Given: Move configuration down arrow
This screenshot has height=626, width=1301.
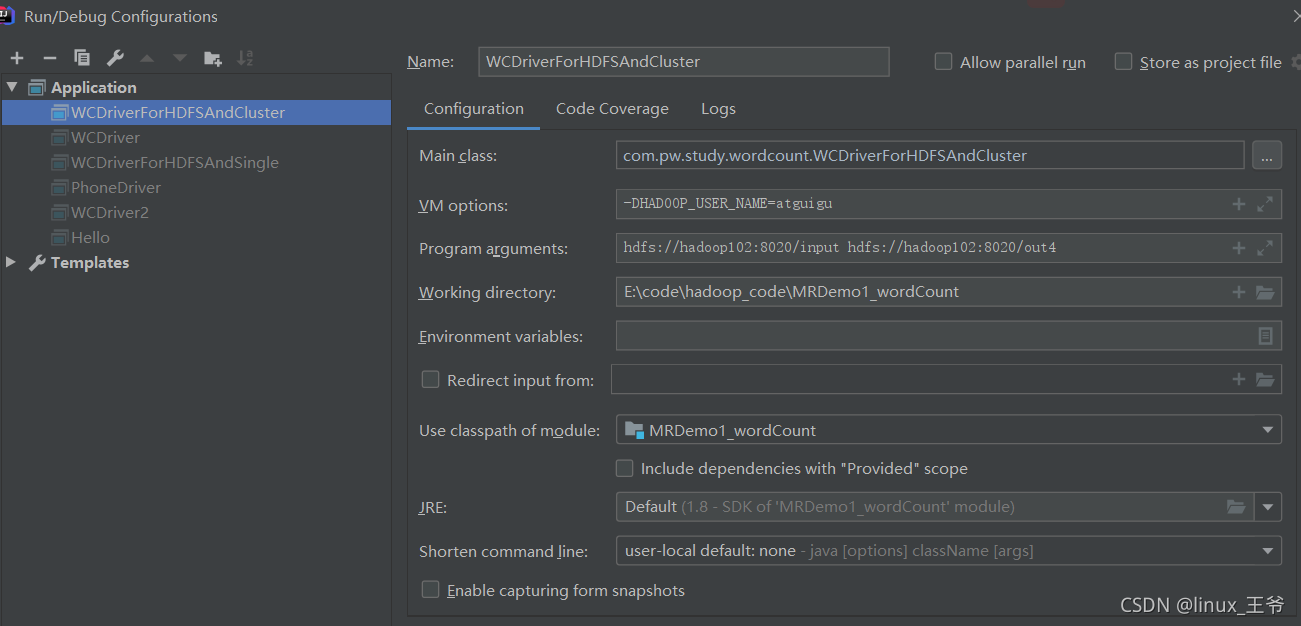Looking at the screenshot, I should (180, 58).
